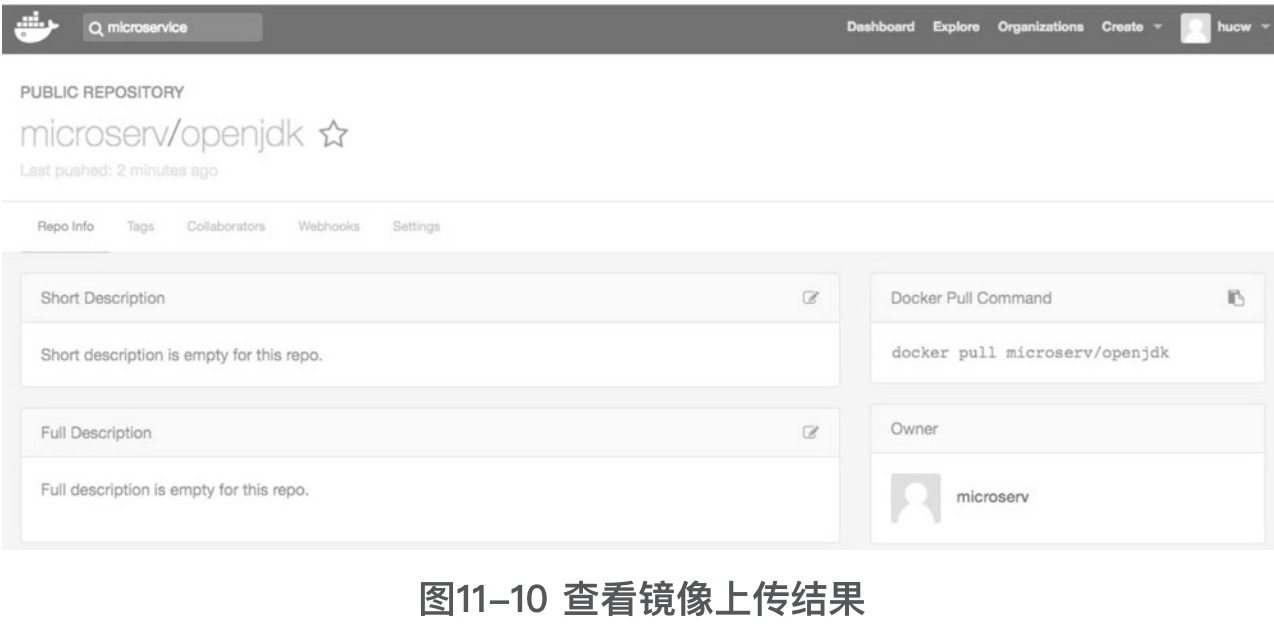
Task: Click the Short Description heading
Action: tap(103, 298)
